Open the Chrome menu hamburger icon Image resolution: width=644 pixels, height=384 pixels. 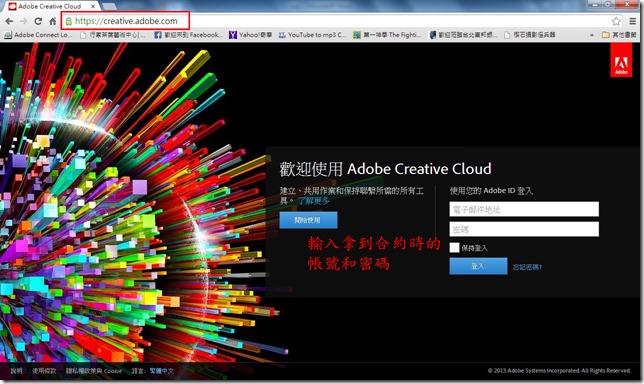(x=632, y=21)
